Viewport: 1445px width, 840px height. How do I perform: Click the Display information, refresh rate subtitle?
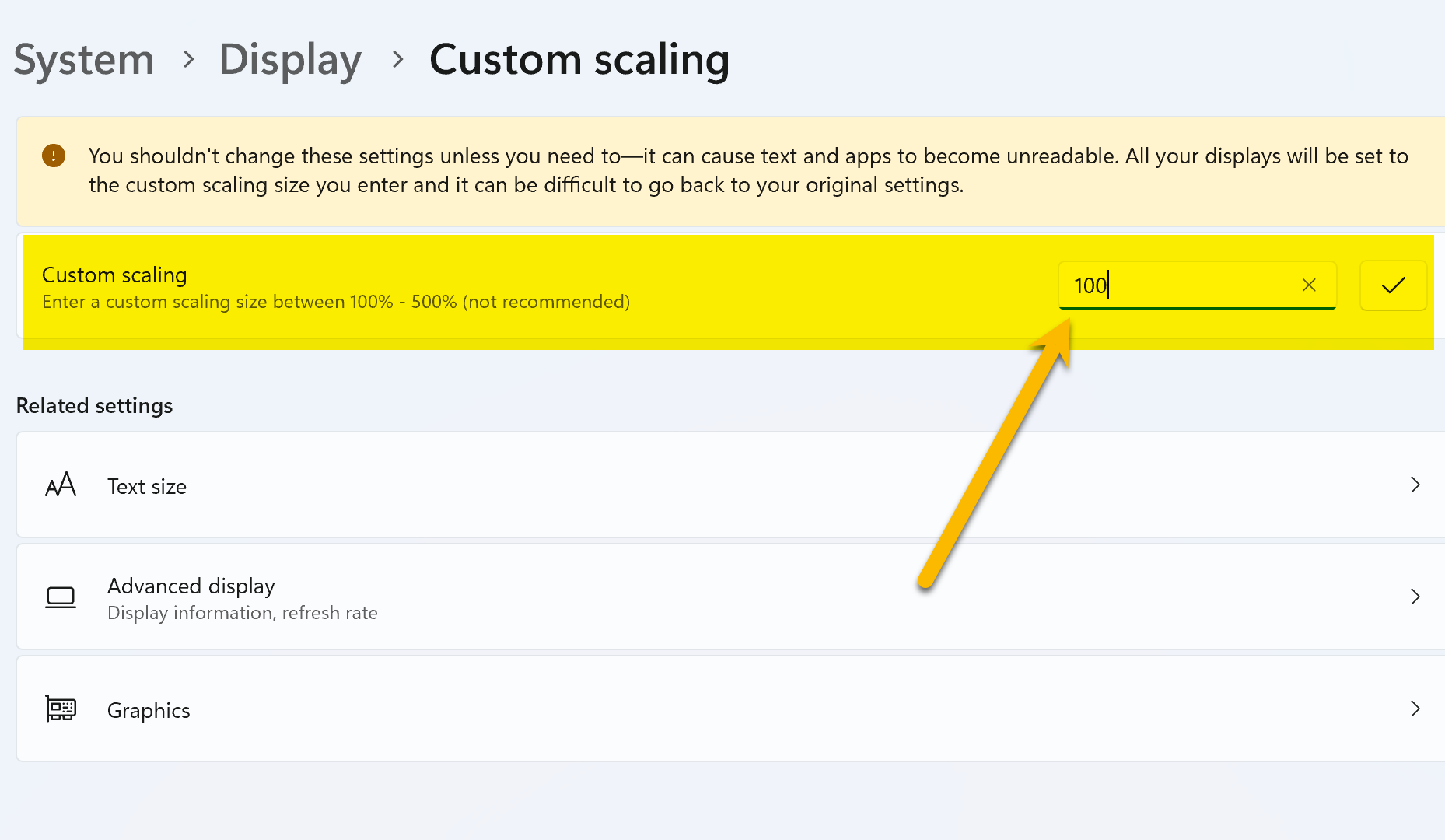click(242, 612)
